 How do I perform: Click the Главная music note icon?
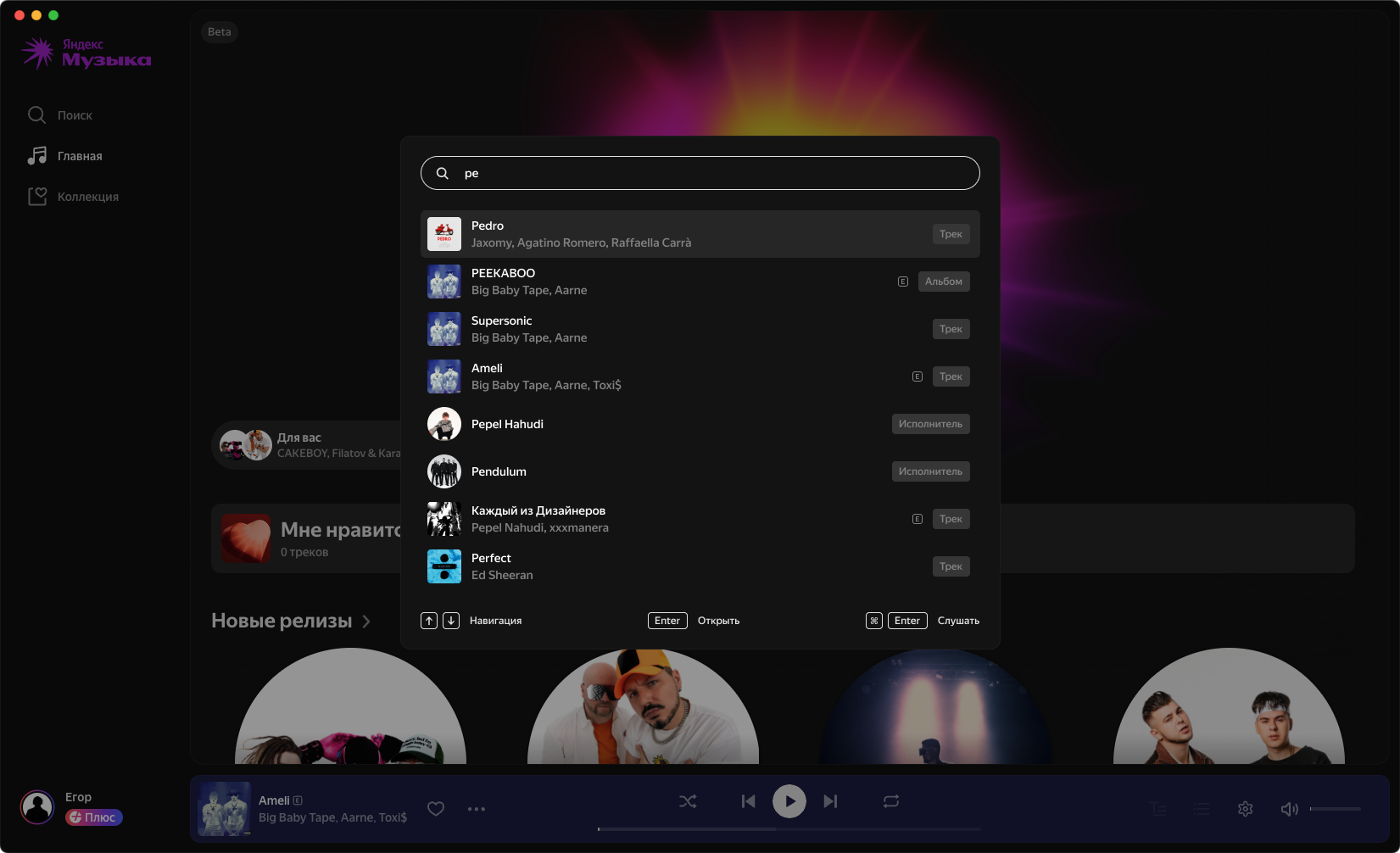[36, 155]
